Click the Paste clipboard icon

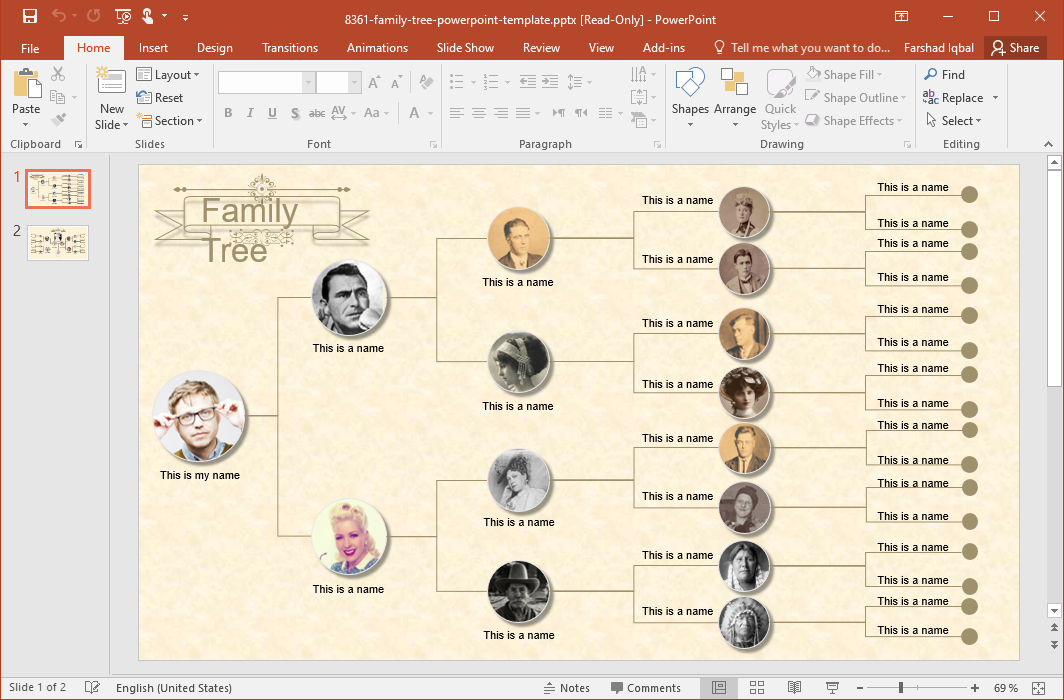point(26,85)
